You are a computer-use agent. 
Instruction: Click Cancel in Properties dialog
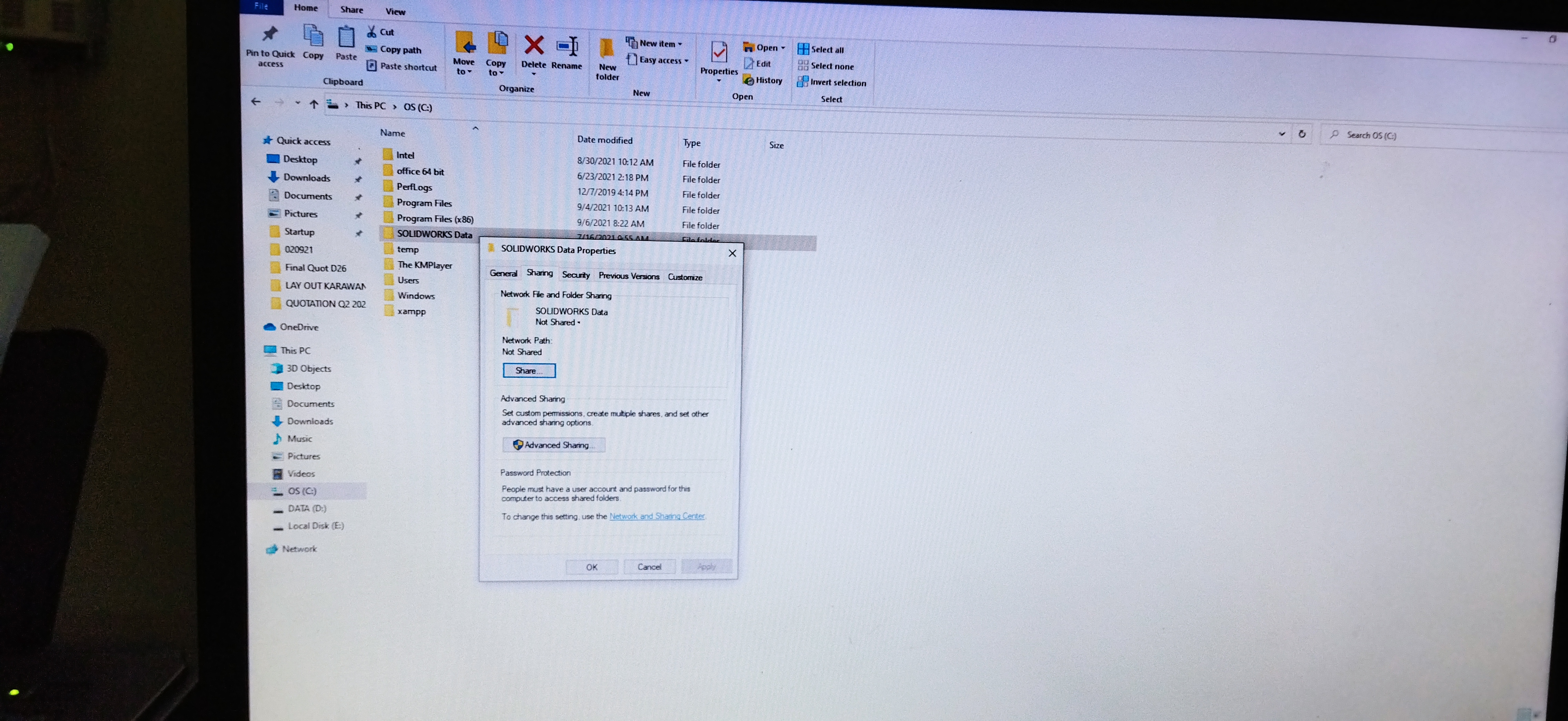[649, 567]
